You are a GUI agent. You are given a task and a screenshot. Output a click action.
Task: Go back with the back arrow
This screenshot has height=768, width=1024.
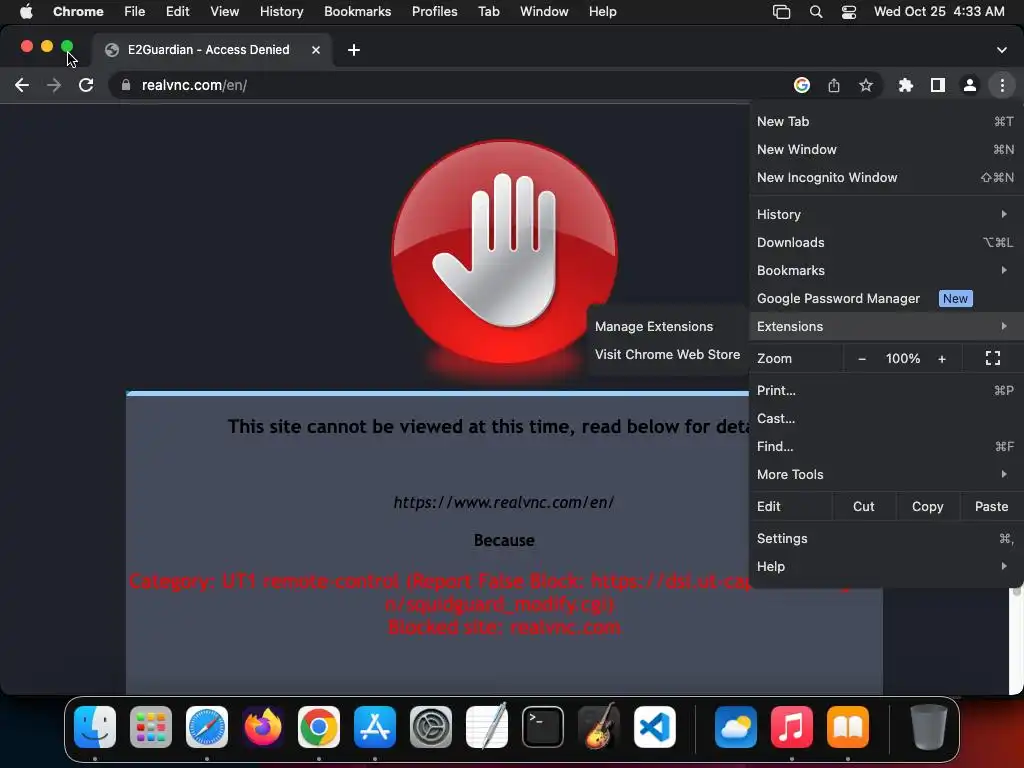[22, 85]
